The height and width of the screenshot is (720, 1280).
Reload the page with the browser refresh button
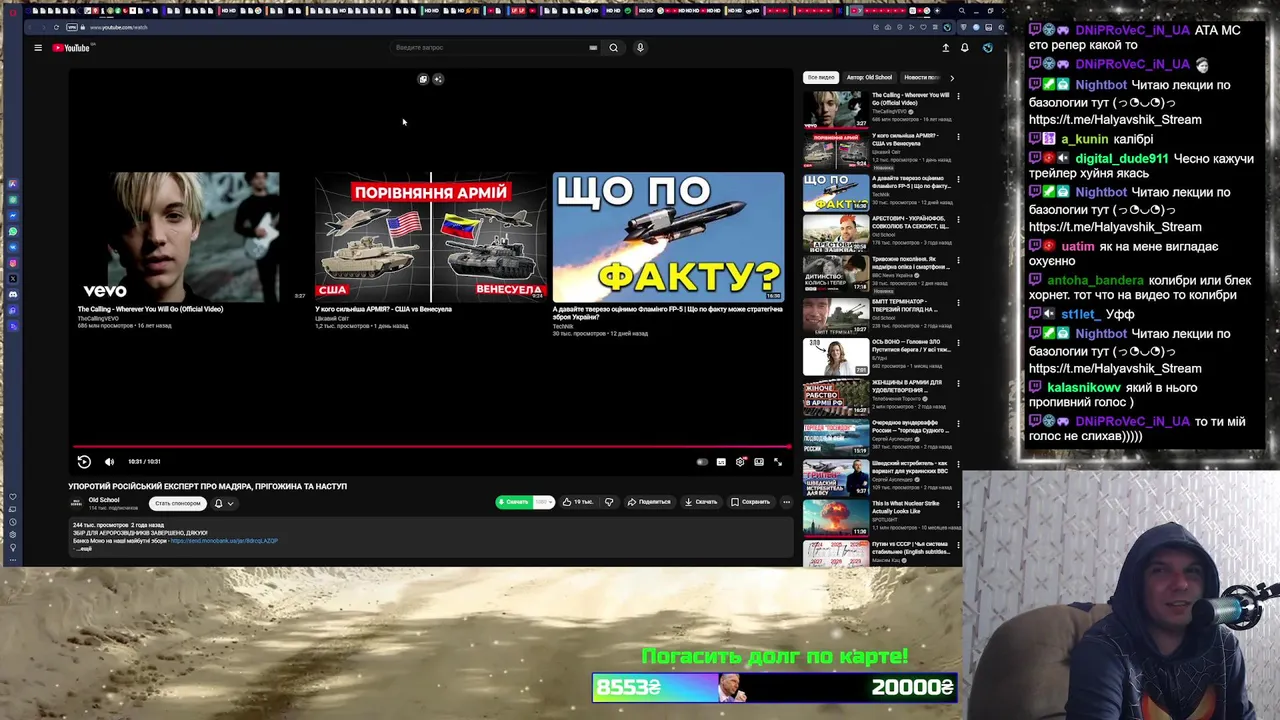pos(57,27)
